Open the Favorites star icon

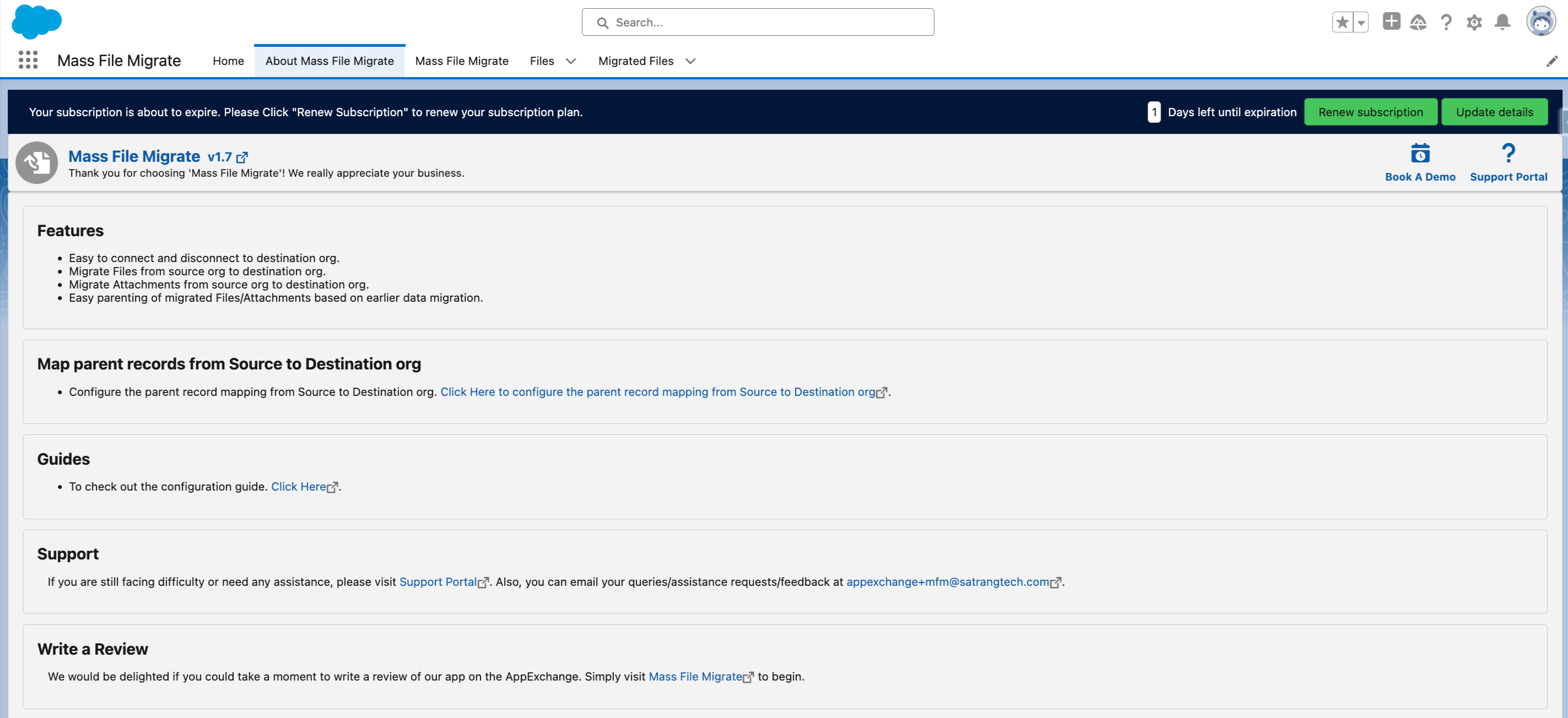pos(1342,23)
